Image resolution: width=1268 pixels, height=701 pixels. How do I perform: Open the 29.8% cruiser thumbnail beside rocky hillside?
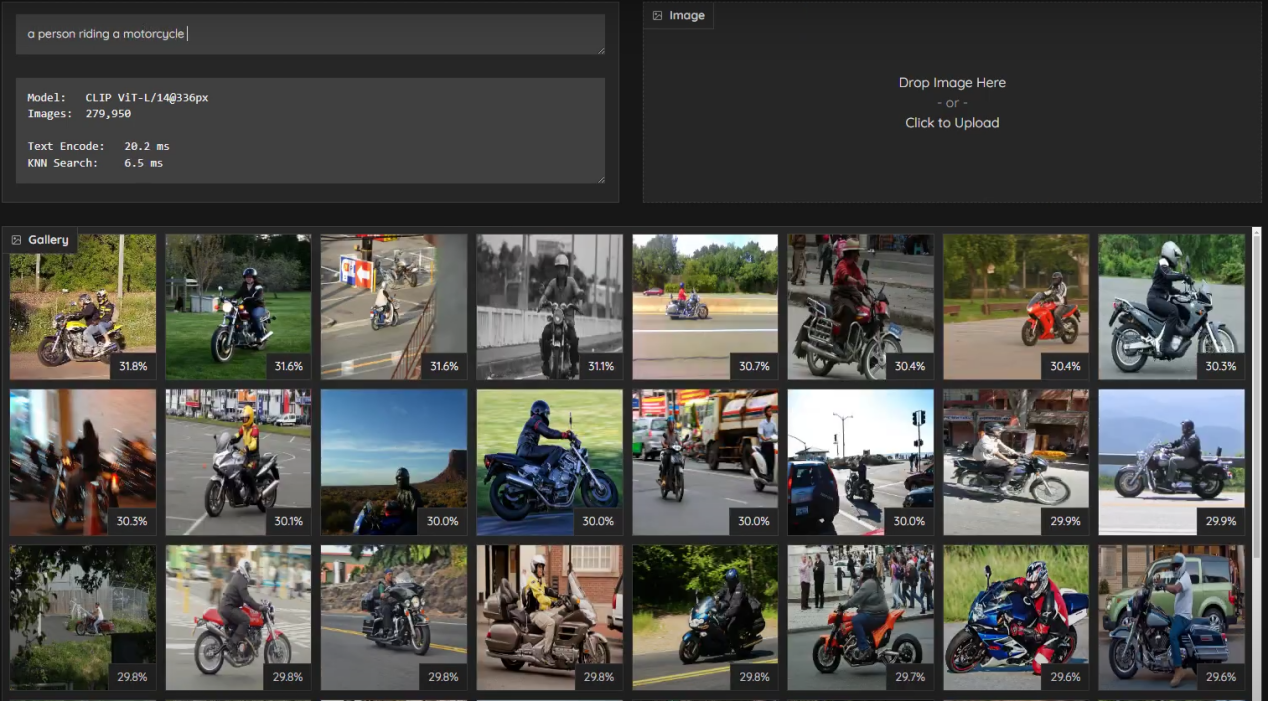[x=394, y=617]
